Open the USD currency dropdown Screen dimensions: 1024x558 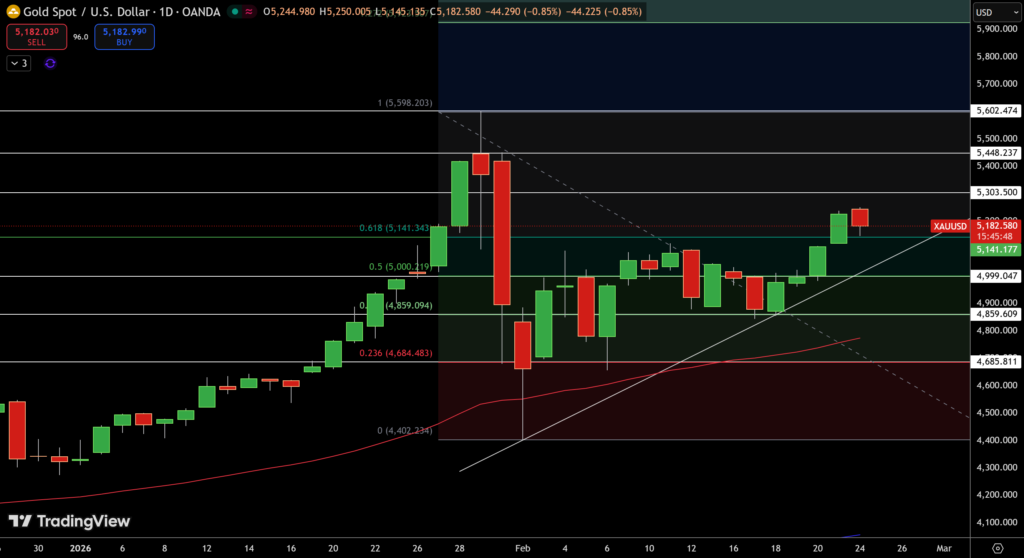tap(995, 12)
